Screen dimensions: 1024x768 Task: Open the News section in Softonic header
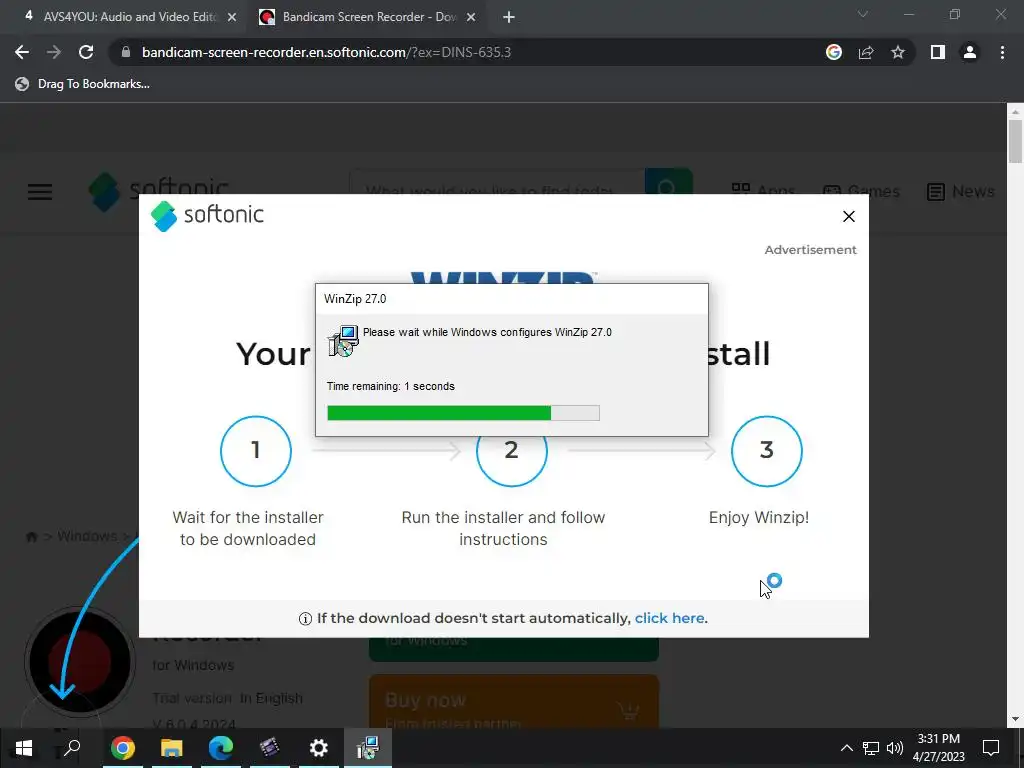coord(961,191)
